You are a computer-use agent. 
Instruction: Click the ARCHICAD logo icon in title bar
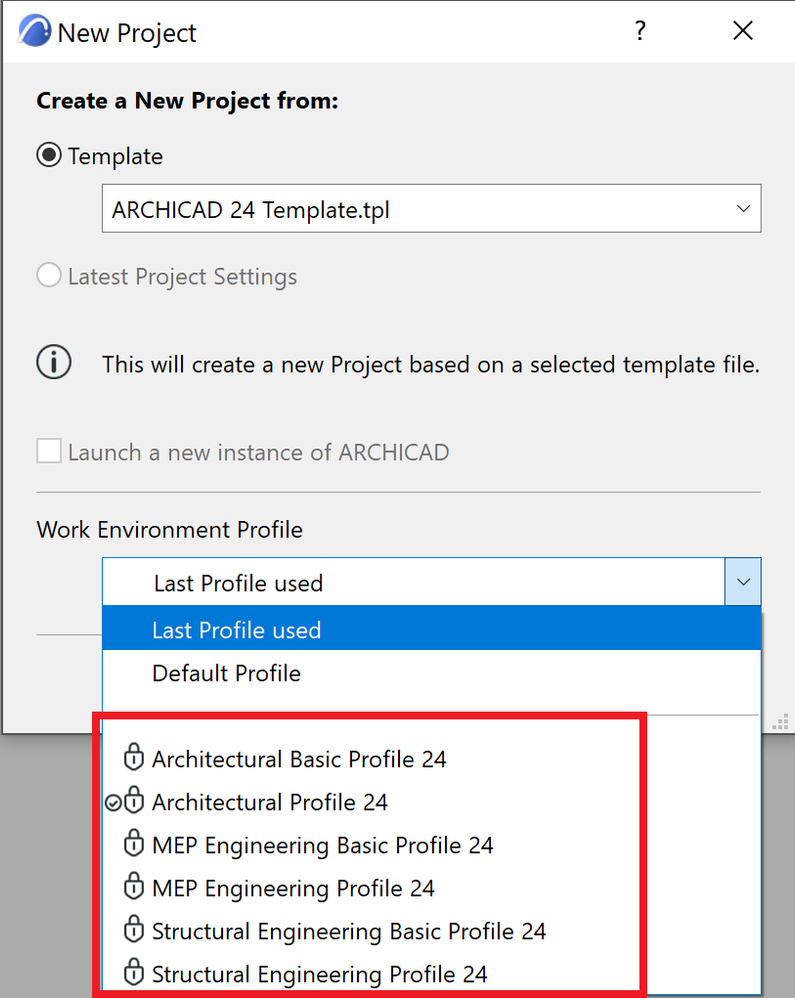click(x=31, y=31)
